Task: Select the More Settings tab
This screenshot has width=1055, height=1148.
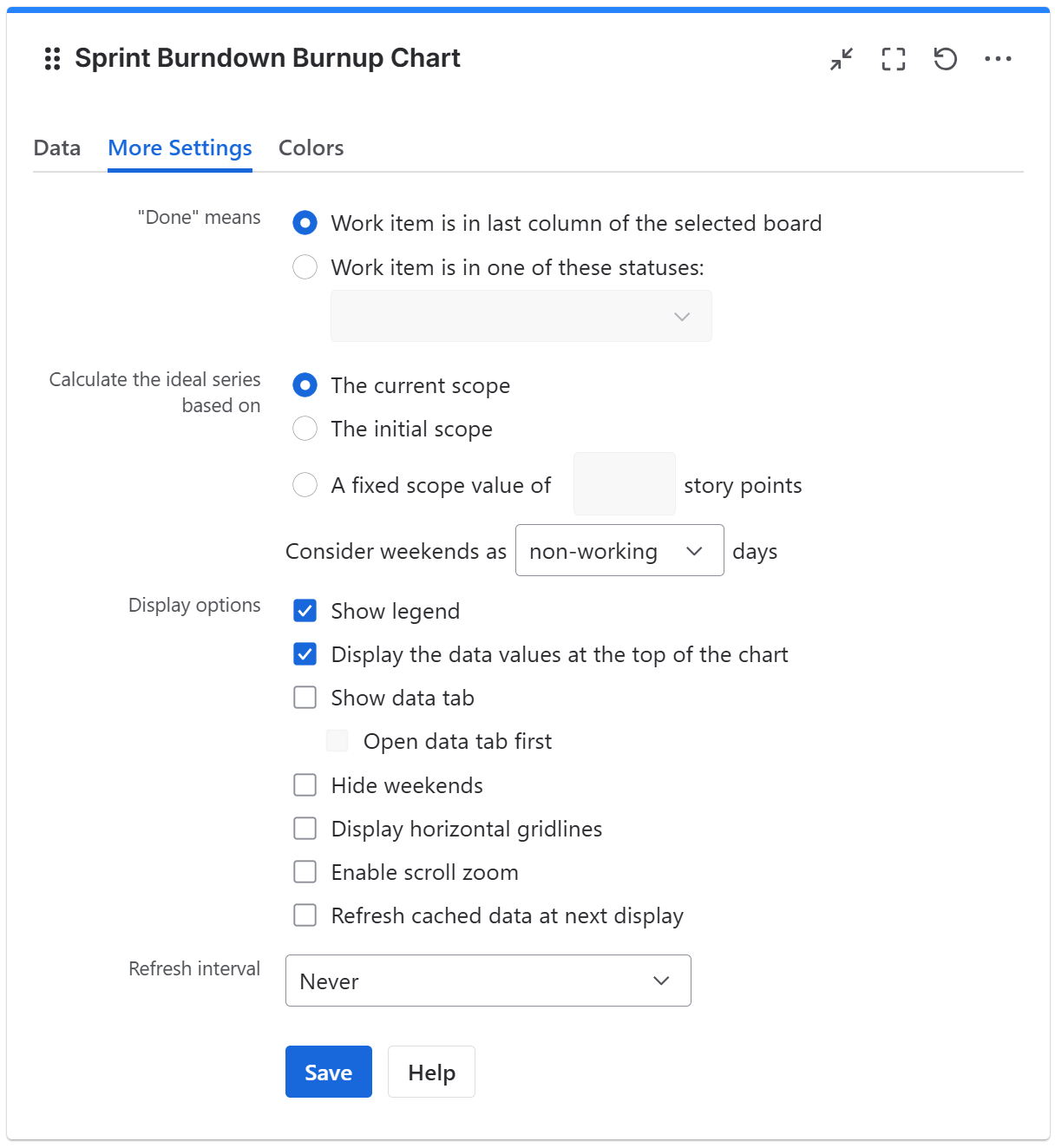Action: click(x=179, y=148)
